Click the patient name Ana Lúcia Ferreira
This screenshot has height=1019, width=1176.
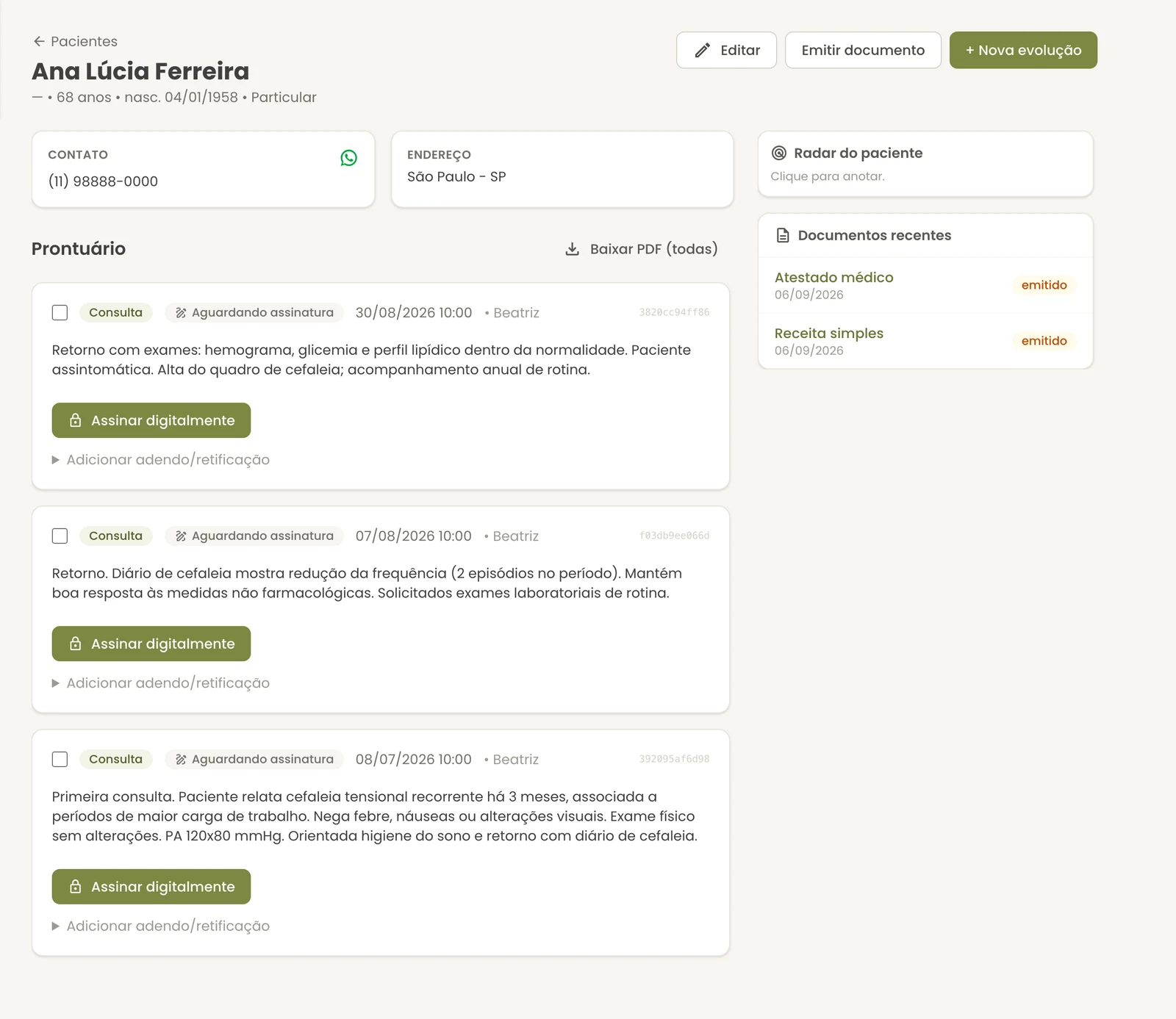(x=140, y=71)
